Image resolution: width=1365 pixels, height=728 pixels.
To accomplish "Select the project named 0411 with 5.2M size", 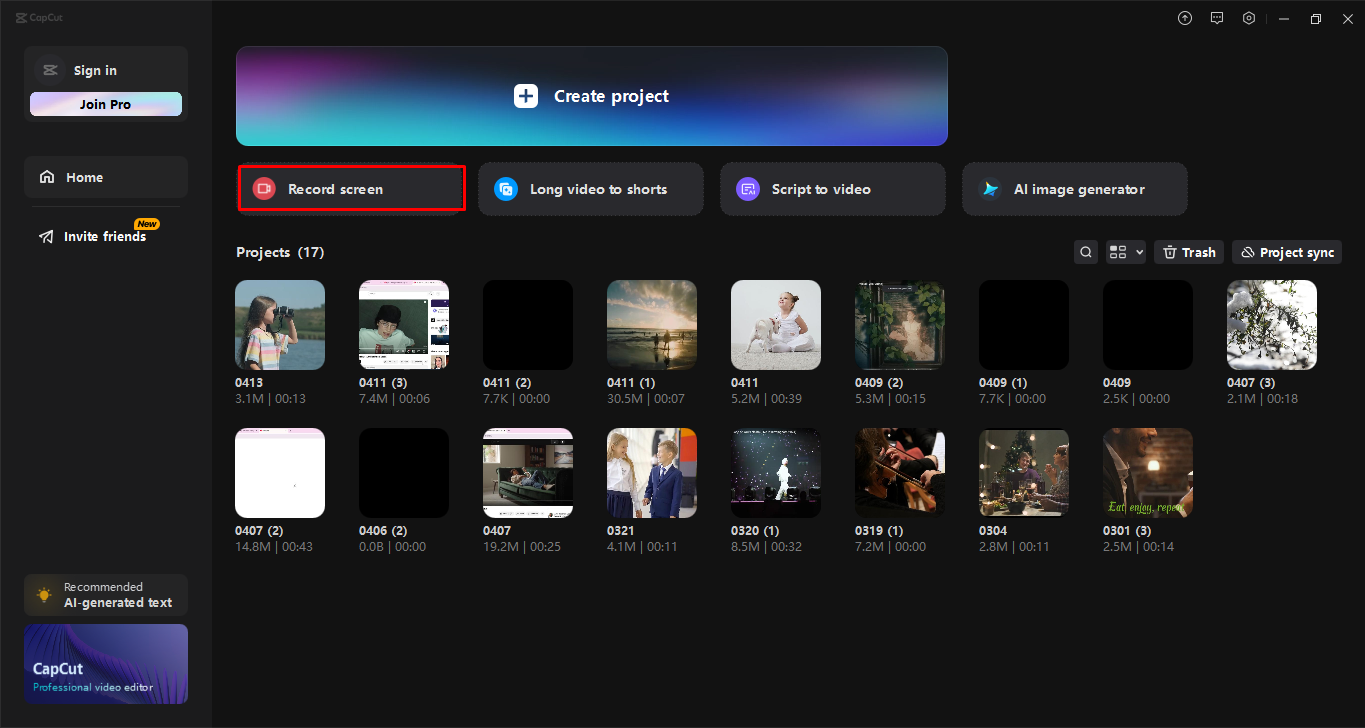I will tap(776, 325).
